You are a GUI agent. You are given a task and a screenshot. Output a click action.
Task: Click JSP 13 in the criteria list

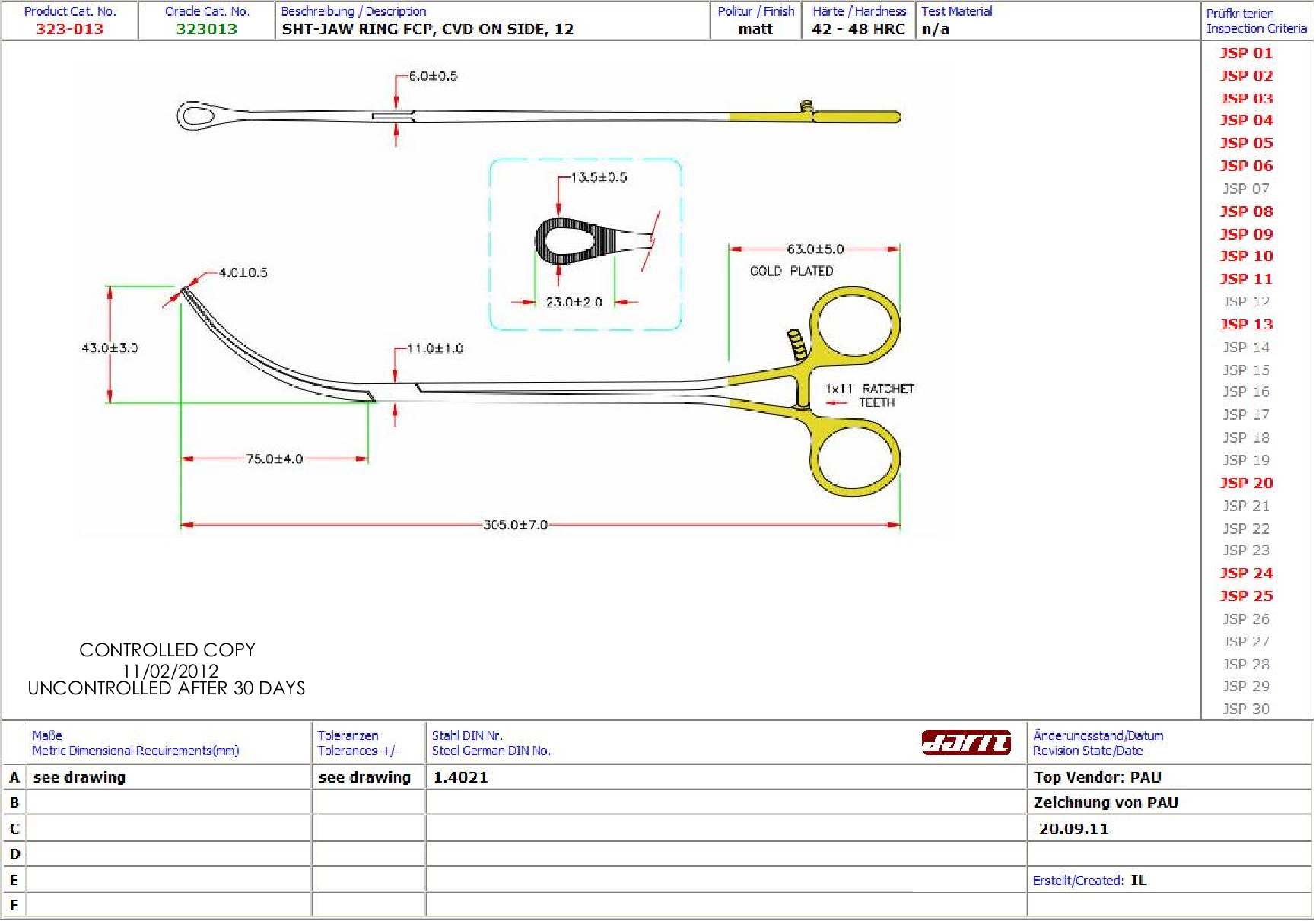pos(1246,325)
